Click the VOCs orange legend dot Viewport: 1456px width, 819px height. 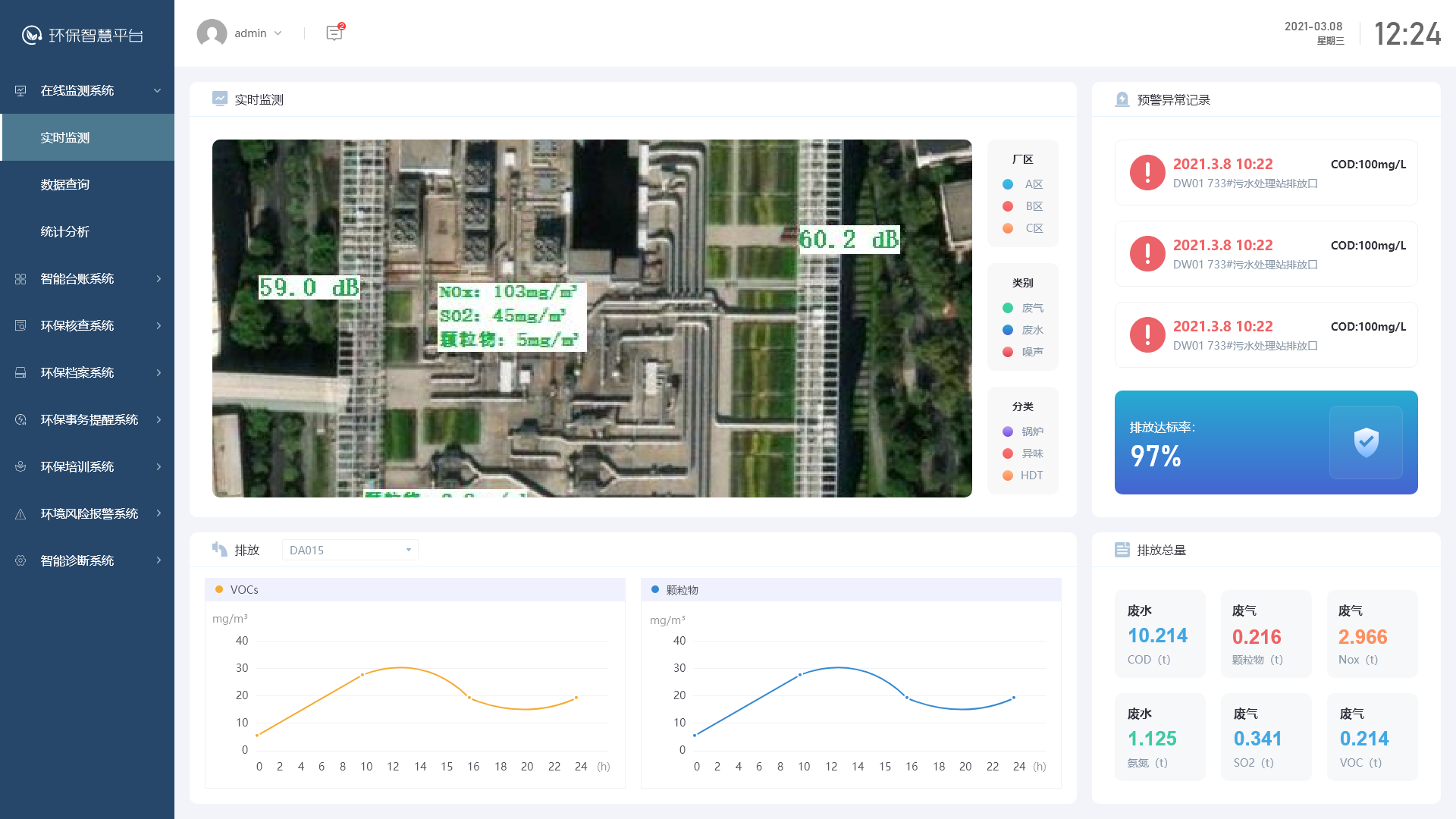coord(219,589)
